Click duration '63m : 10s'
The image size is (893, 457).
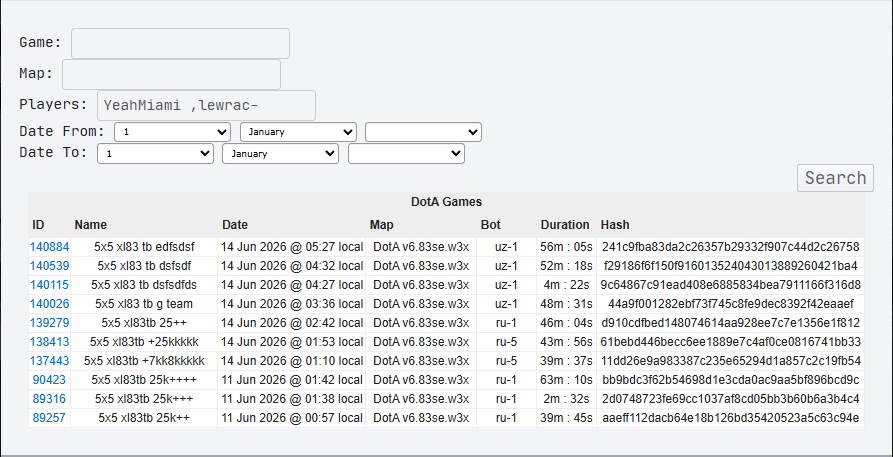coord(567,380)
